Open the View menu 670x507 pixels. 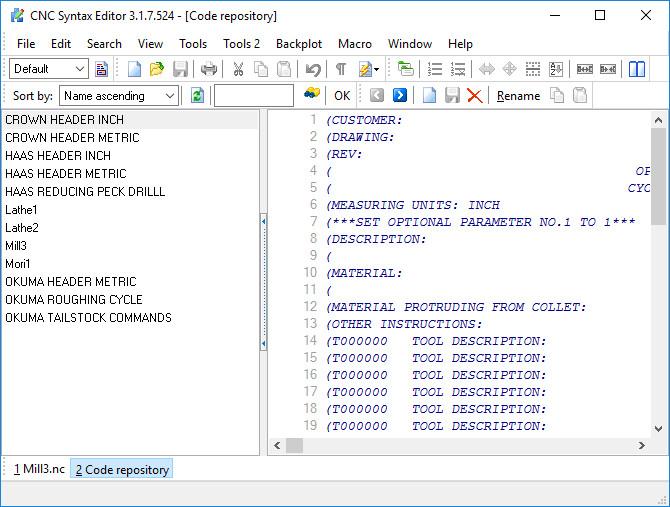[x=150, y=44]
